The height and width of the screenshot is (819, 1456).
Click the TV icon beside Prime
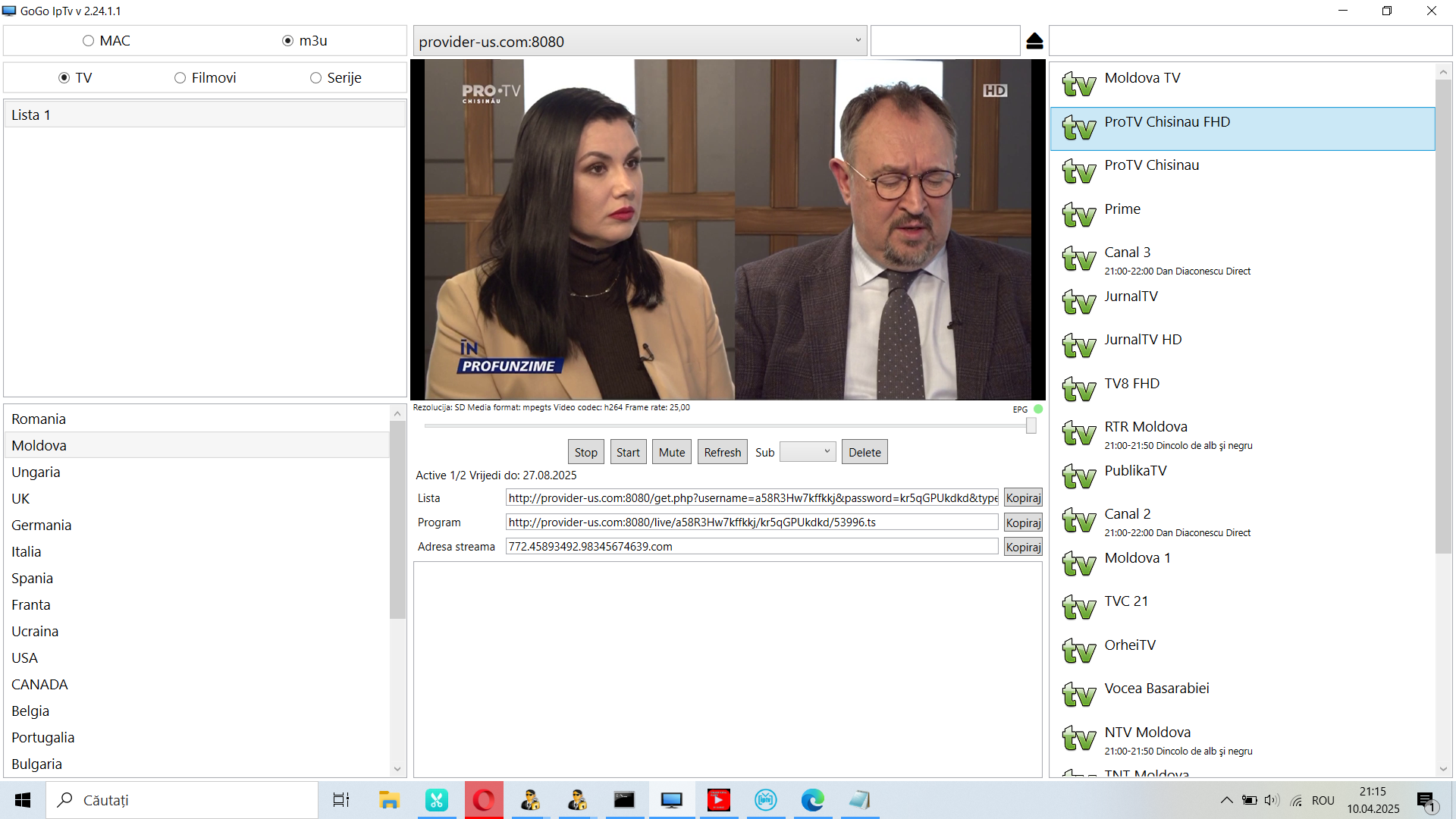1079,215
